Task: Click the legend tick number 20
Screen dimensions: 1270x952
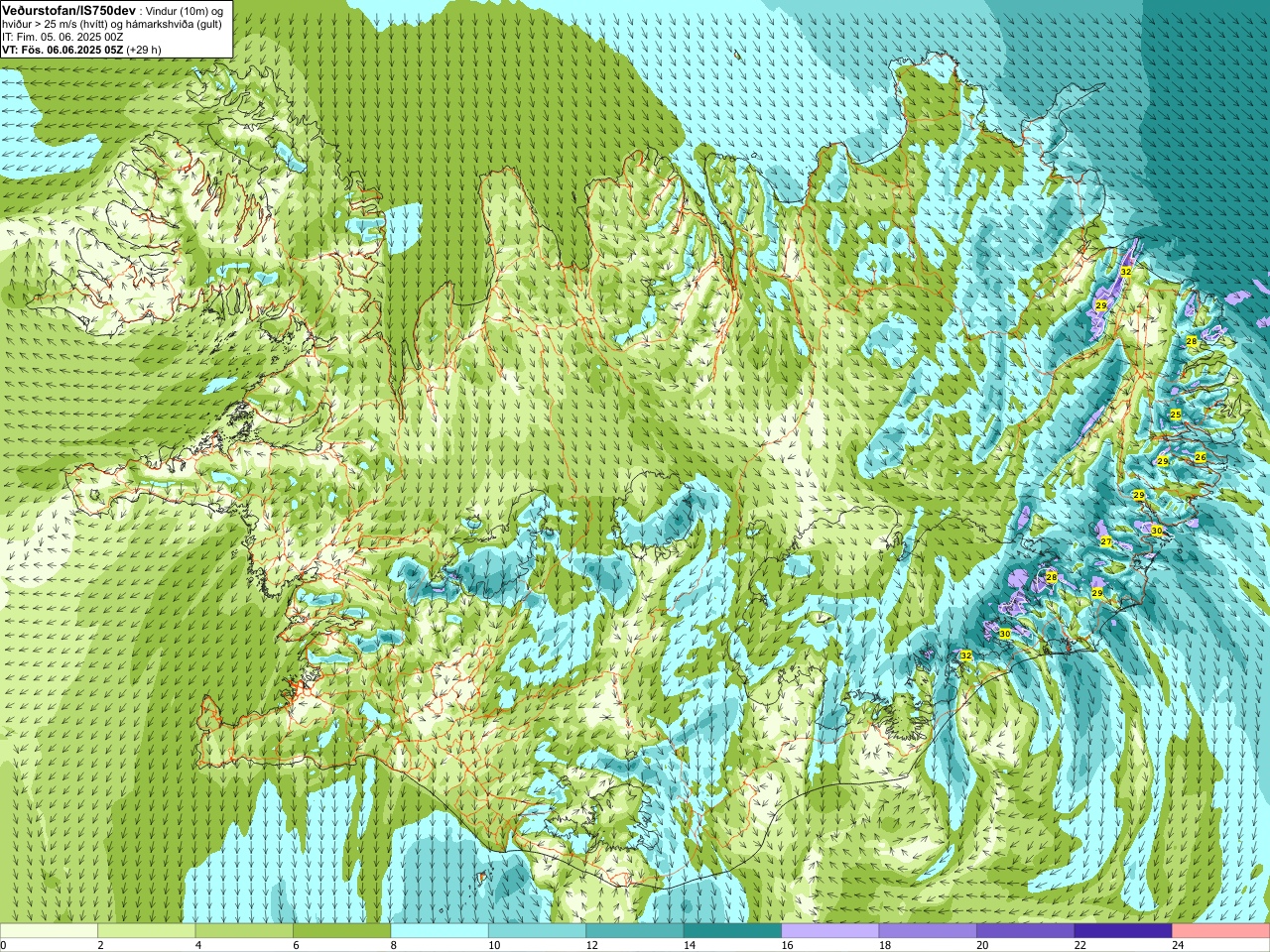Action: point(982,945)
